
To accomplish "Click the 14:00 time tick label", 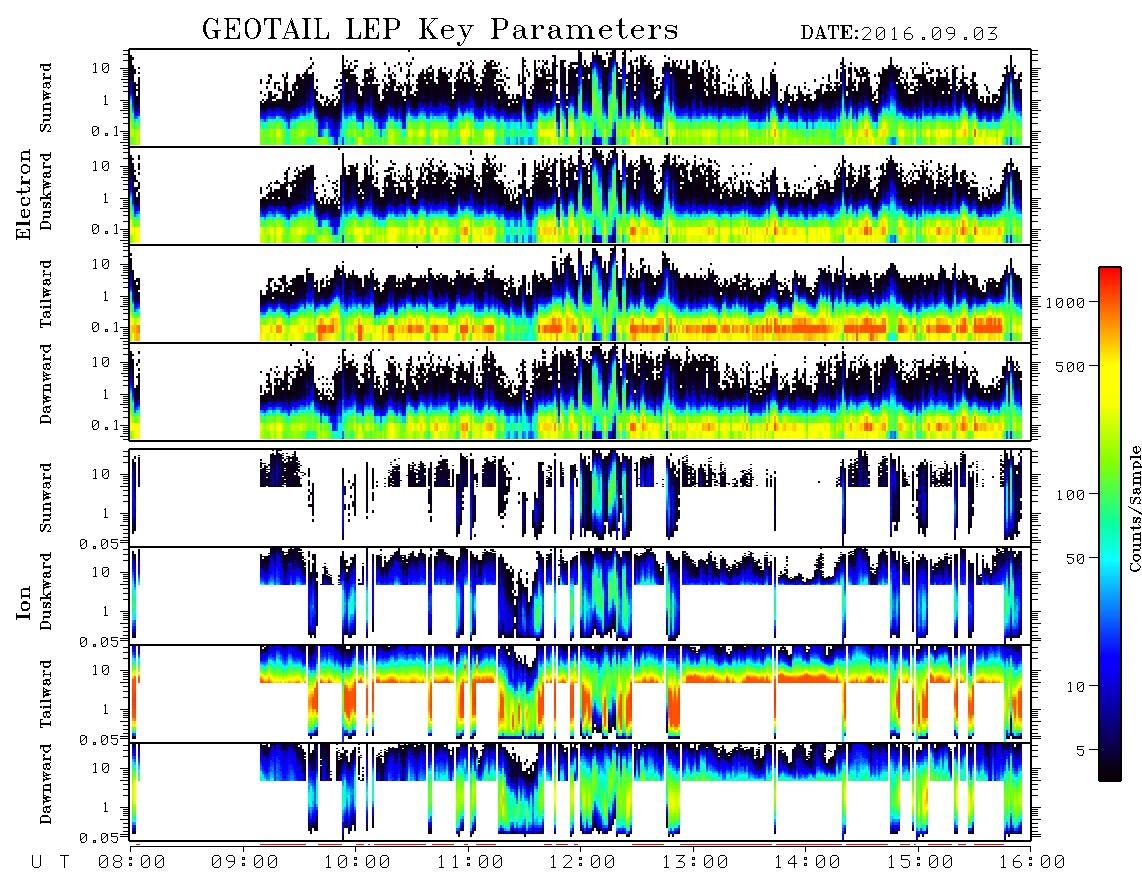I will coord(807,863).
